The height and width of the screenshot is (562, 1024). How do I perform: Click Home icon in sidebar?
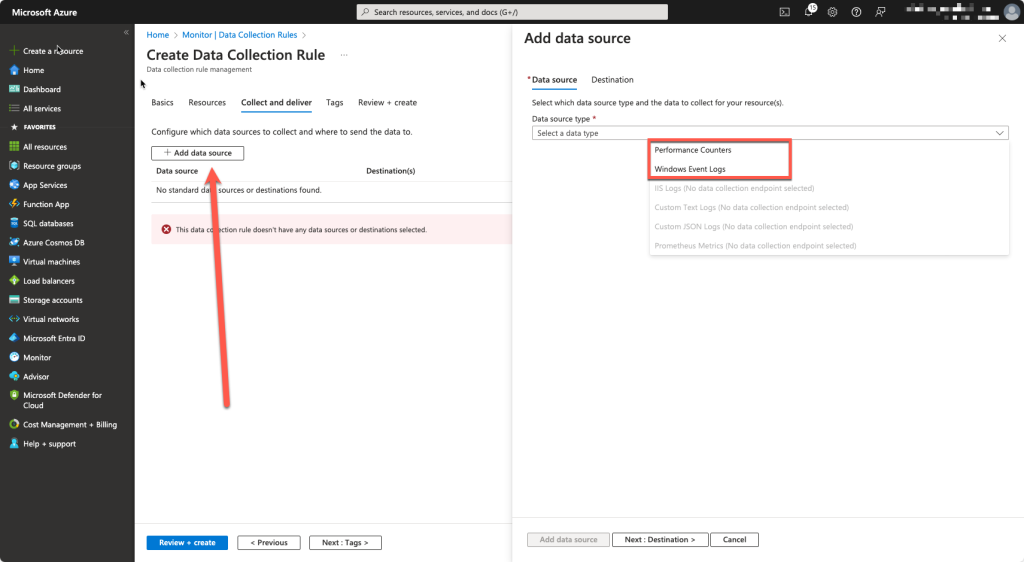[14, 70]
